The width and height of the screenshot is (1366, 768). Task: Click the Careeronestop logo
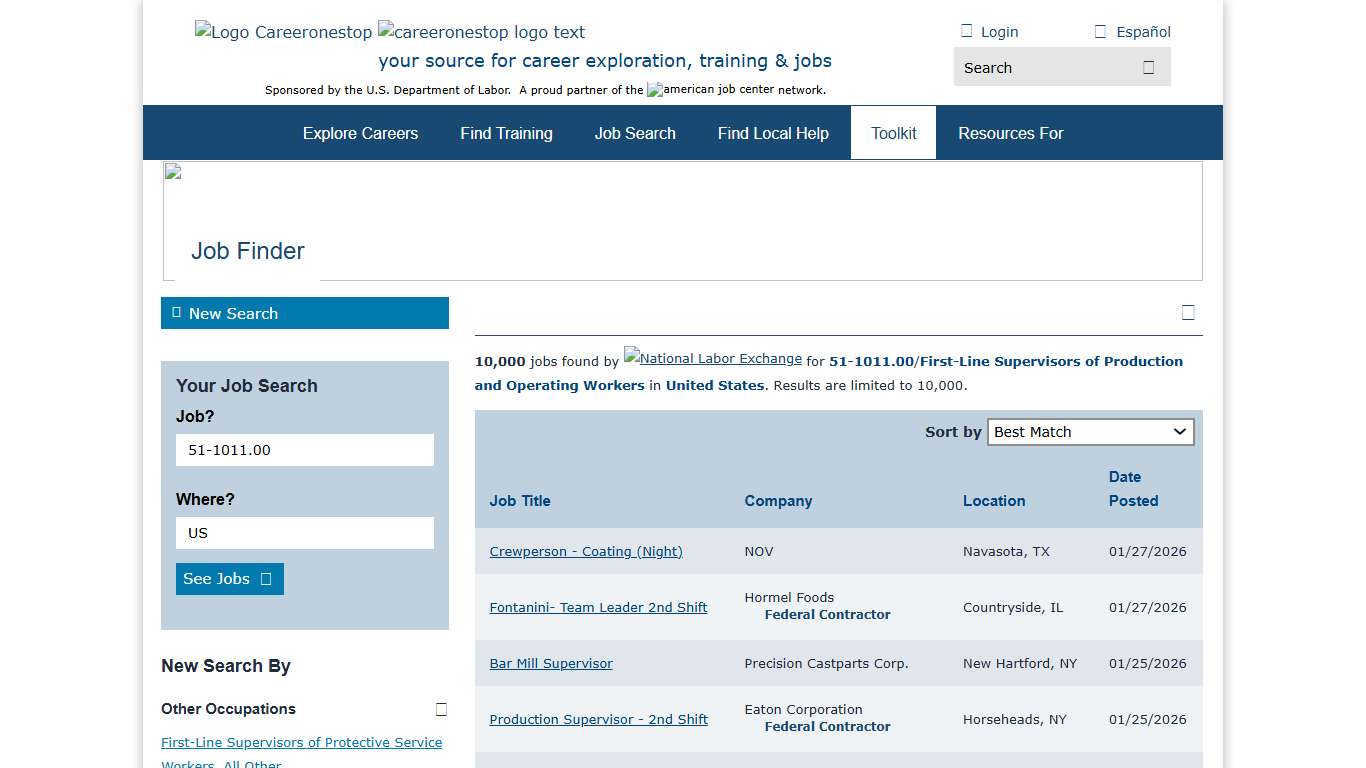click(x=283, y=31)
